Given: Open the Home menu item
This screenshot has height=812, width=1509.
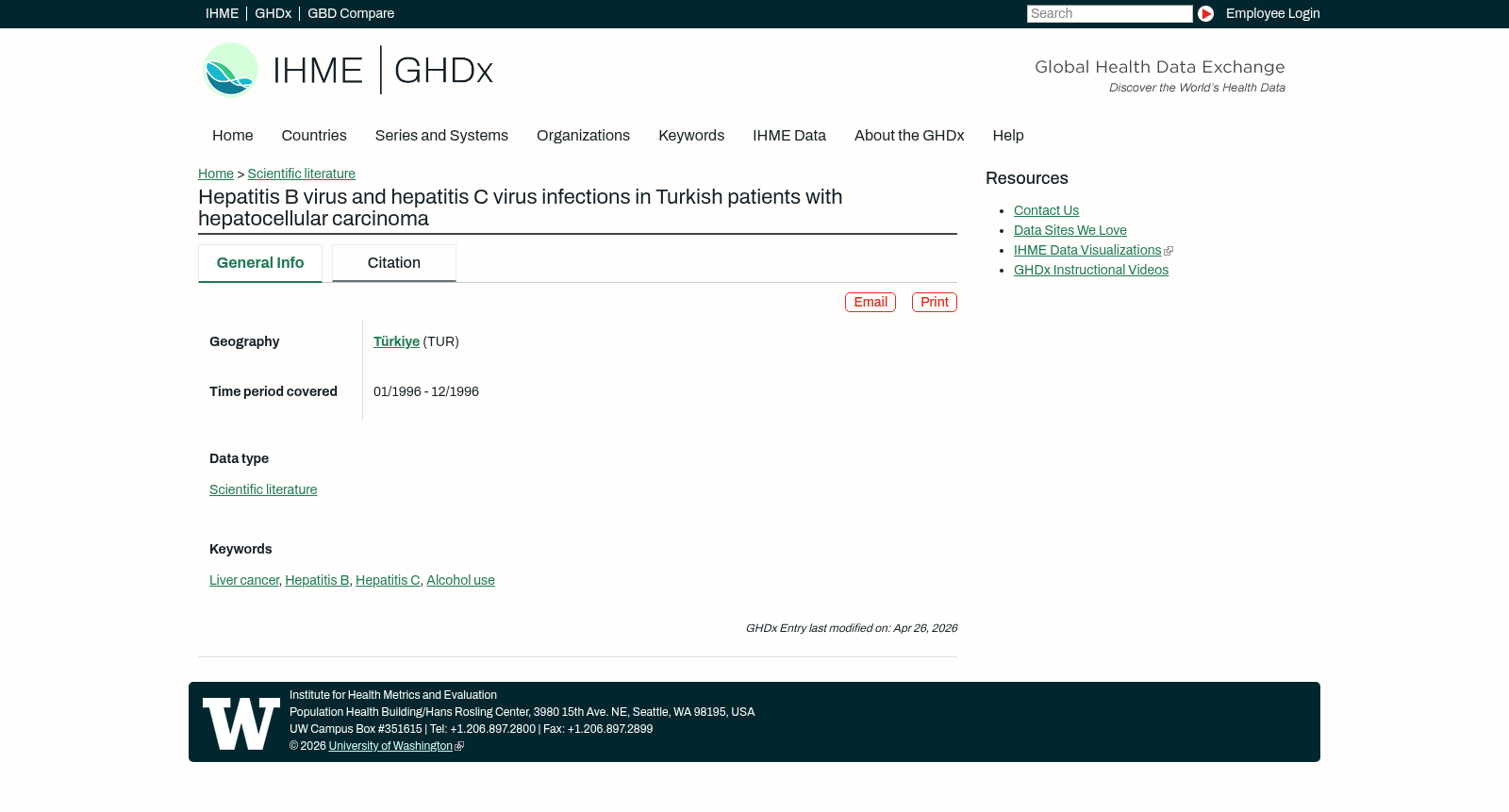Looking at the screenshot, I should 232,136.
